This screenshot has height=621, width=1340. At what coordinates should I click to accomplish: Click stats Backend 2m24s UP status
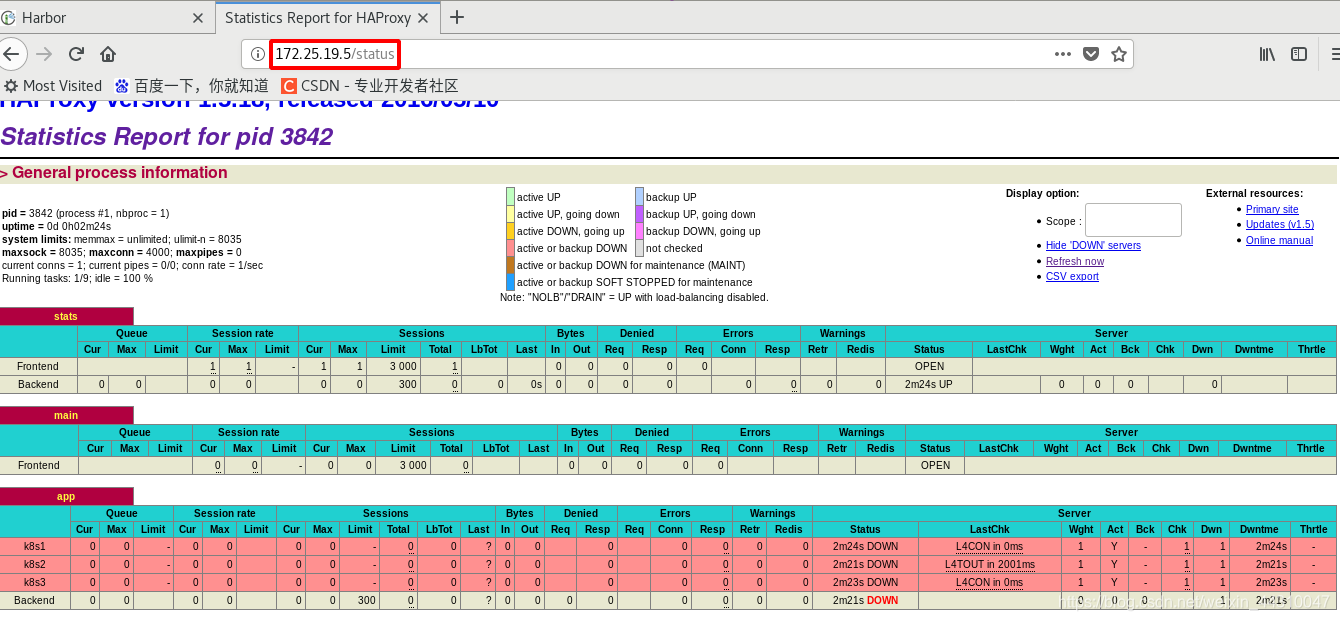[929, 384]
